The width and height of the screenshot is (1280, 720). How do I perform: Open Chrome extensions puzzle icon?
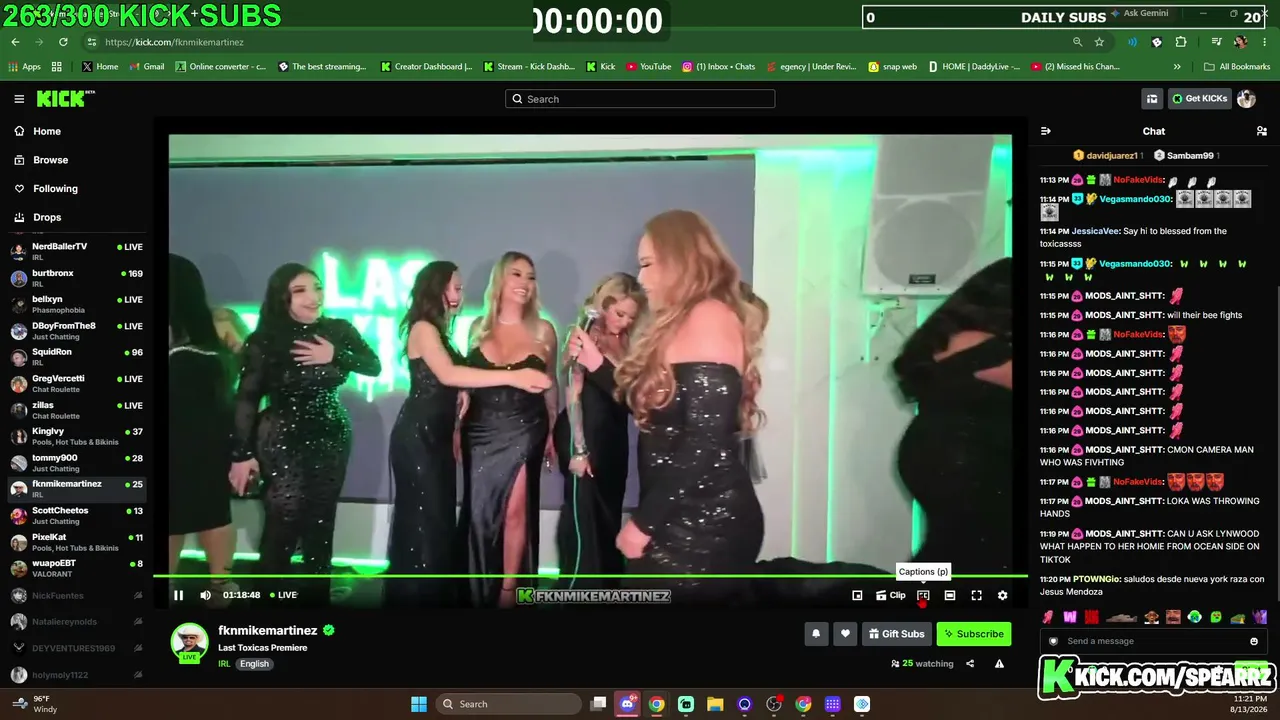(x=1181, y=42)
